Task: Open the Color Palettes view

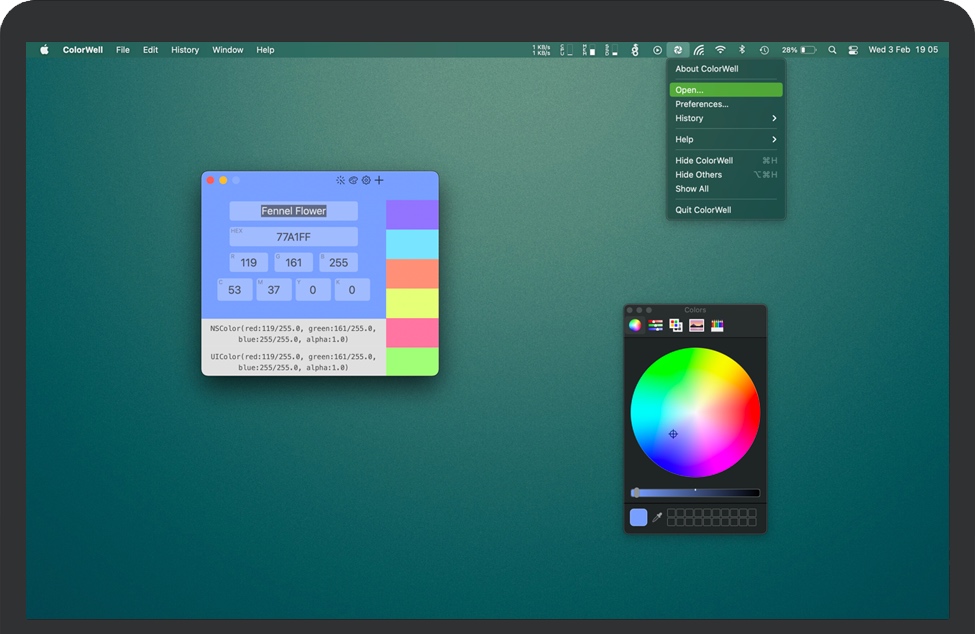Action: (x=678, y=325)
